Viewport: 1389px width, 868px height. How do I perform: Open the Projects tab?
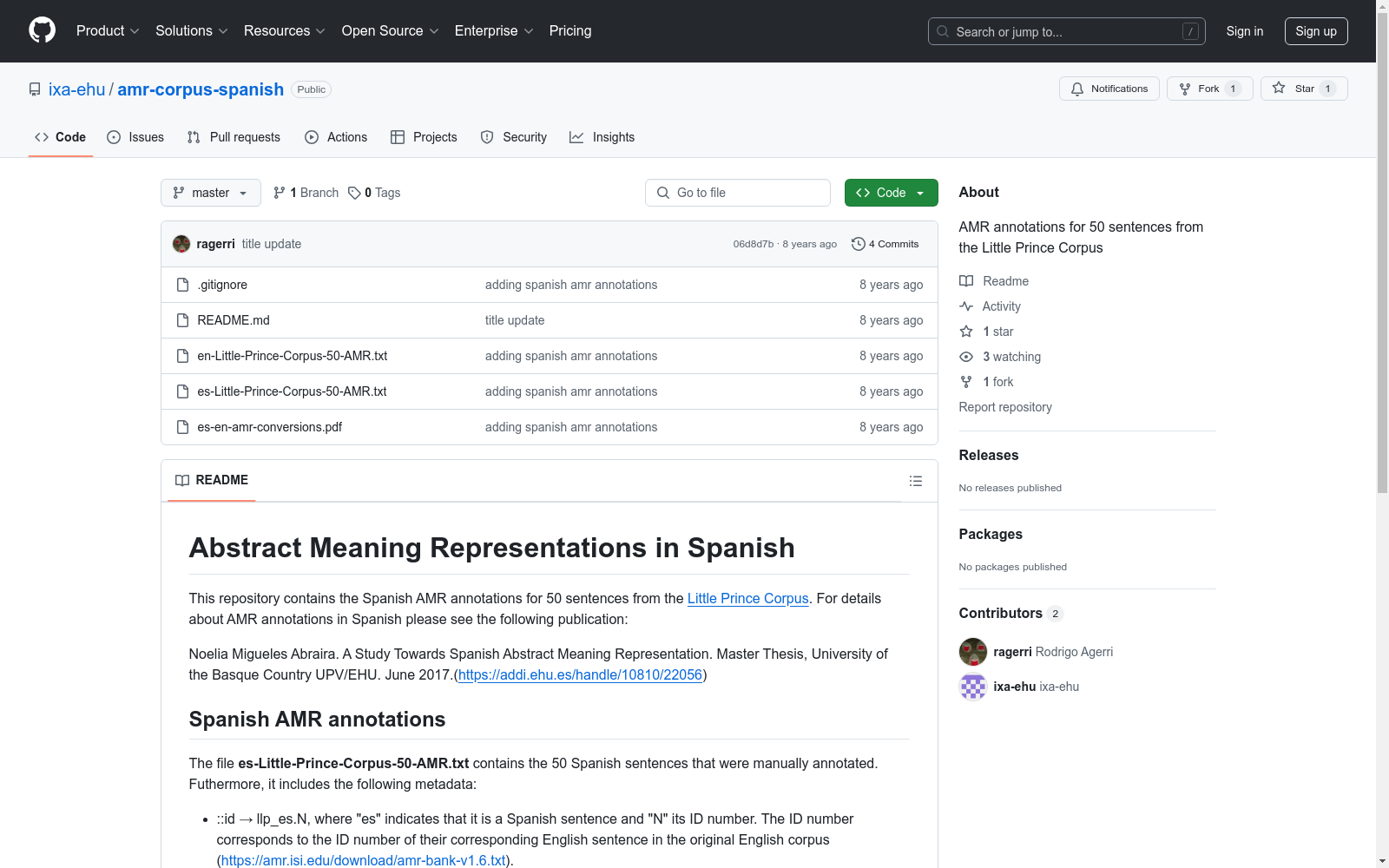424,137
